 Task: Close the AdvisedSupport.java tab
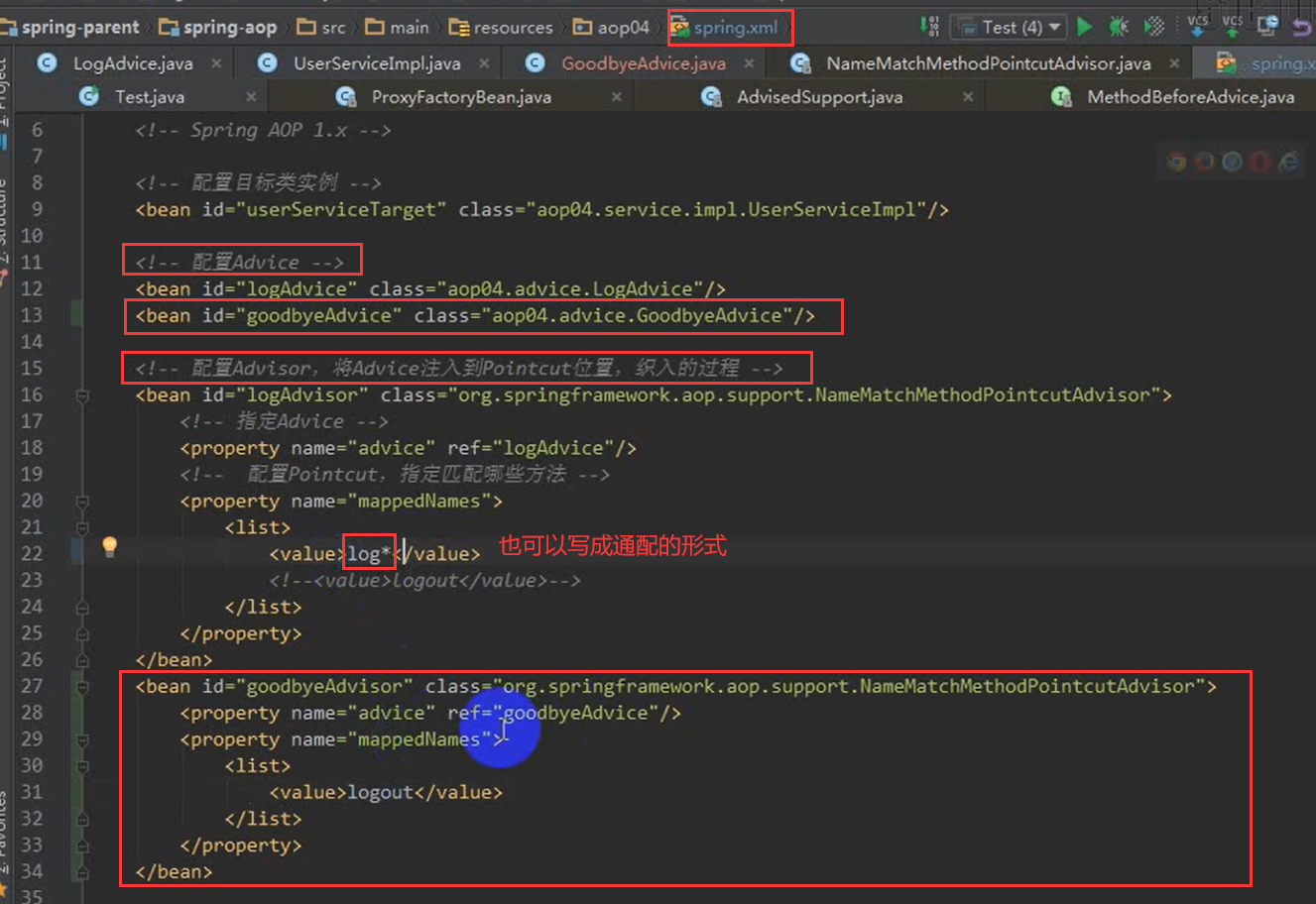[x=968, y=97]
